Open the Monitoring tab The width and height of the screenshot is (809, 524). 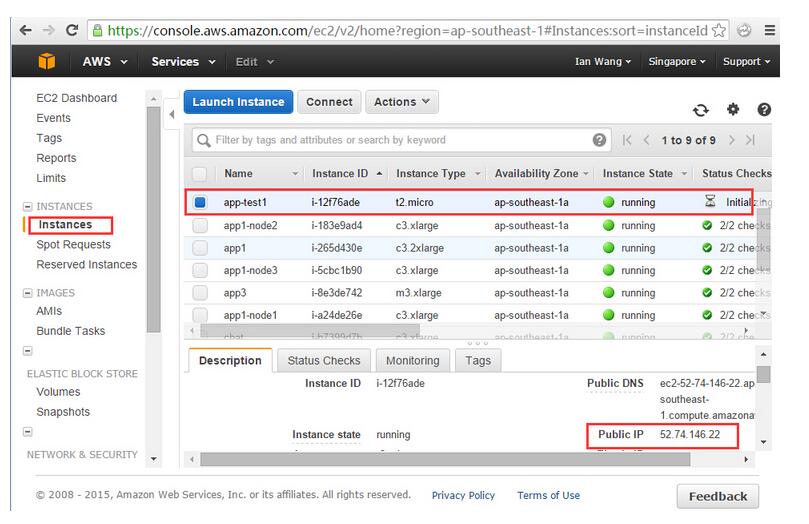[x=413, y=361]
